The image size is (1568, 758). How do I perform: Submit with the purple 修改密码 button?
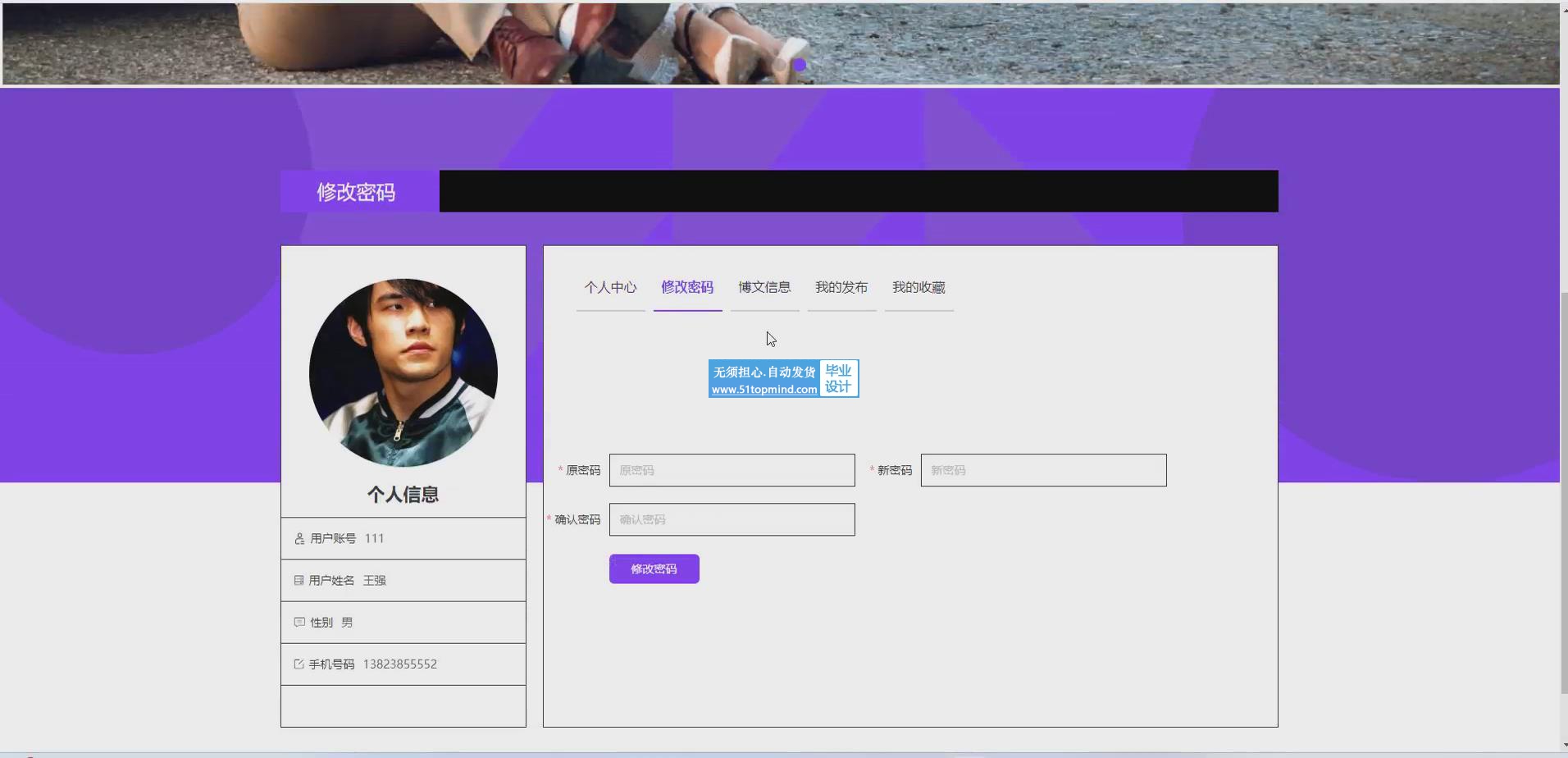coord(654,568)
